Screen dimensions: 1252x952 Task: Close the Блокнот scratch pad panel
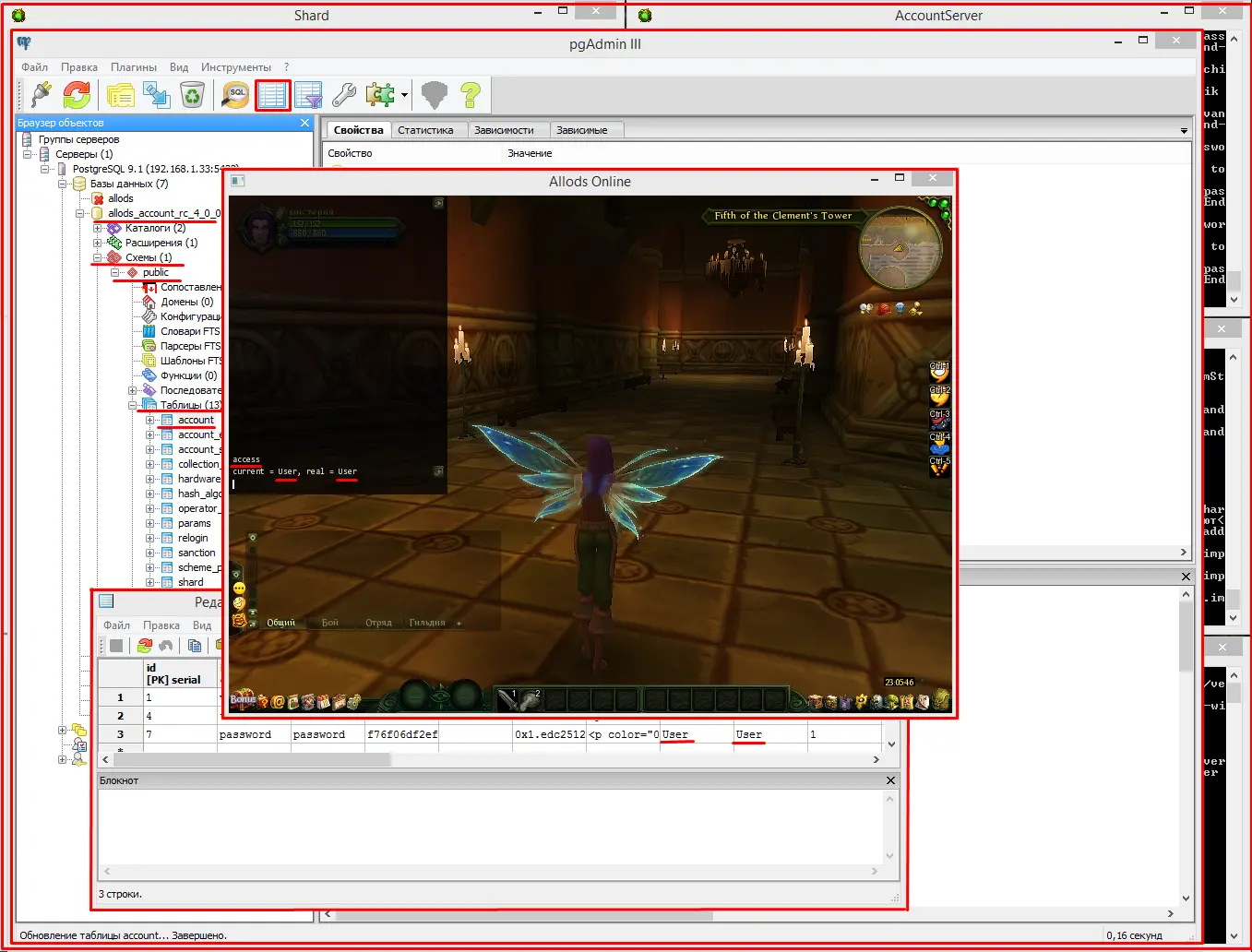(890, 780)
